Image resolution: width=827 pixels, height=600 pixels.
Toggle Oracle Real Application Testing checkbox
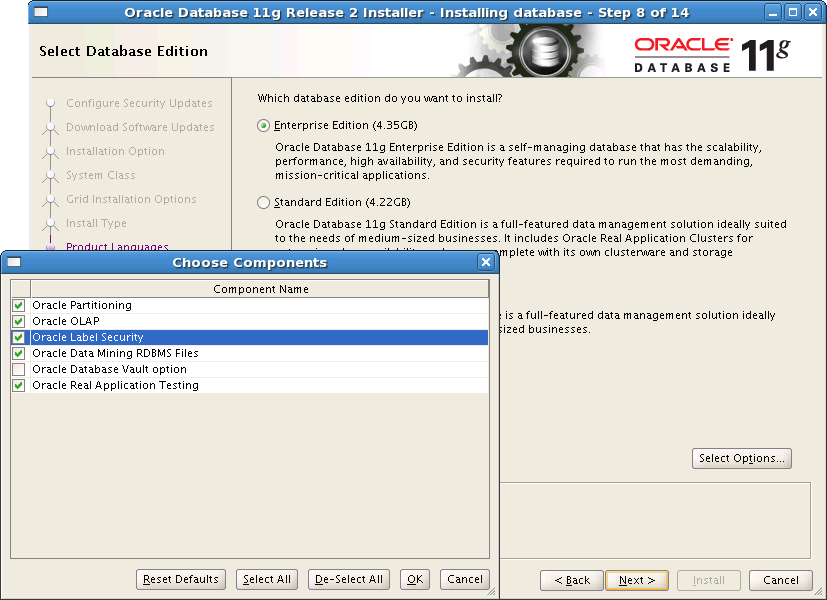click(19, 385)
